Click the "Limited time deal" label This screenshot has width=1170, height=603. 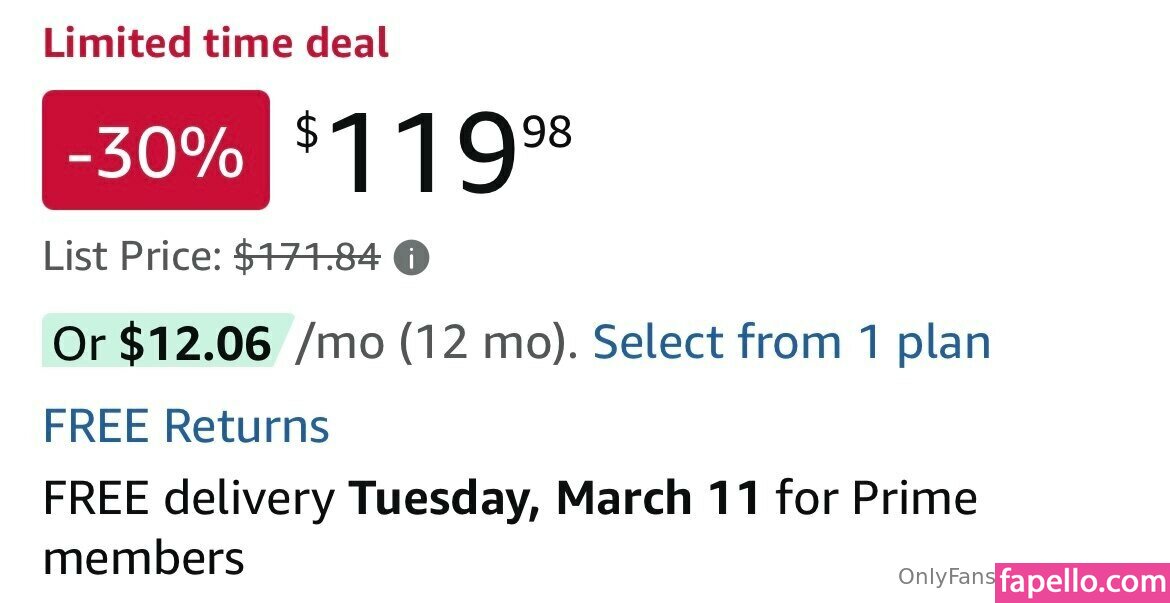click(216, 44)
